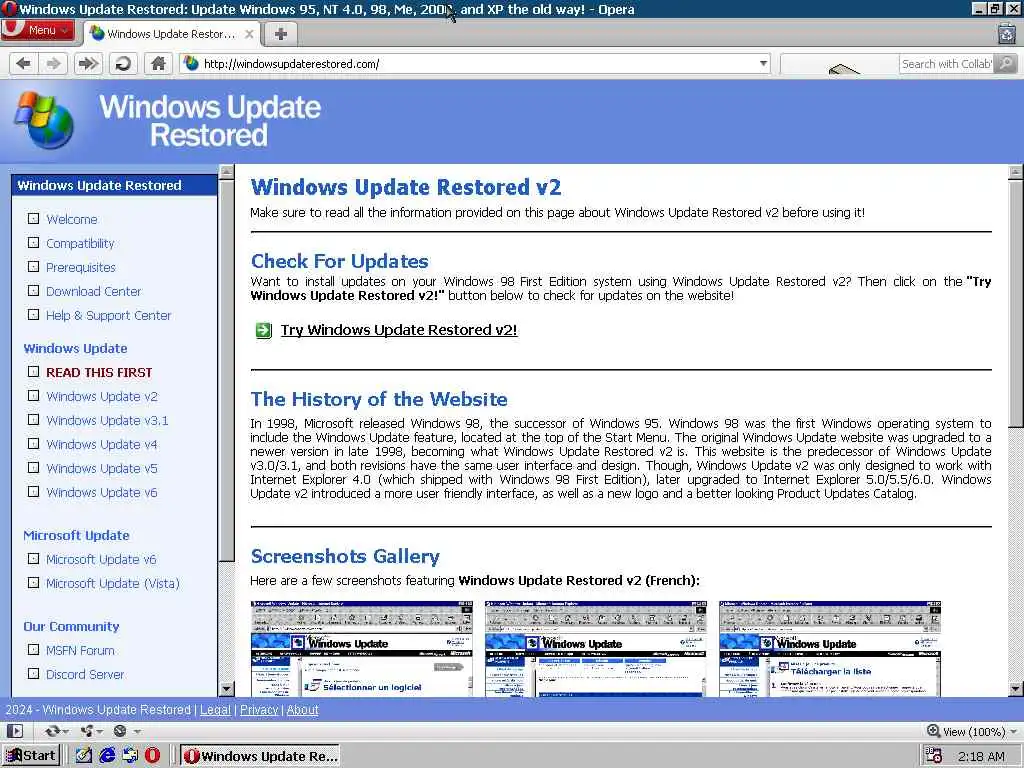This screenshot has width=1024, height=768.
Task: Open the Windows Update v4 link
Action: coord(101,445)
